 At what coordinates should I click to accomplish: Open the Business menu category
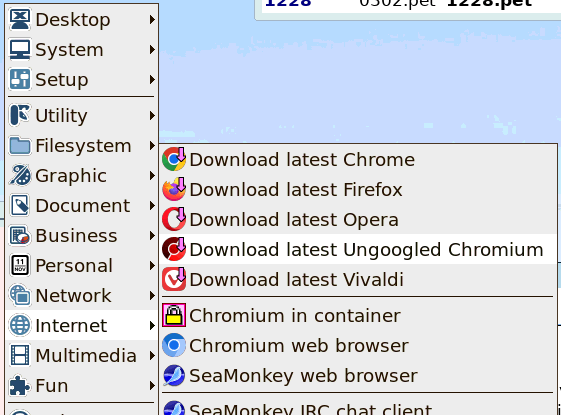82,236
